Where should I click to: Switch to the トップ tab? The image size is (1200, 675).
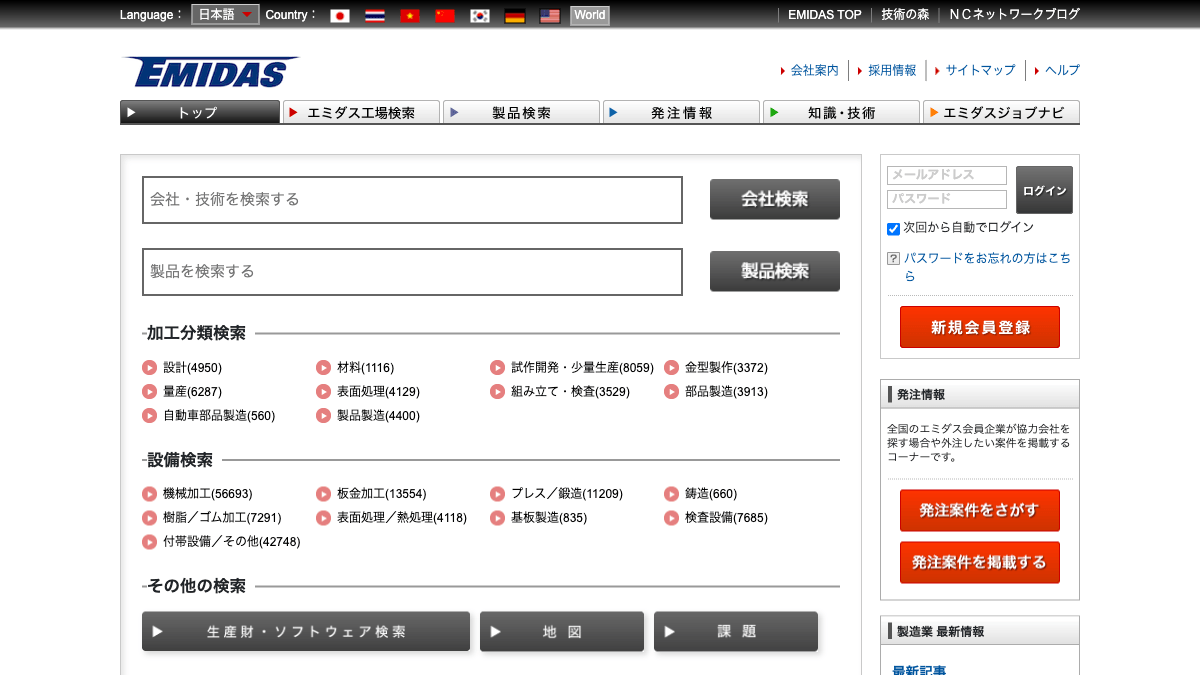click(x=200, y=112)
